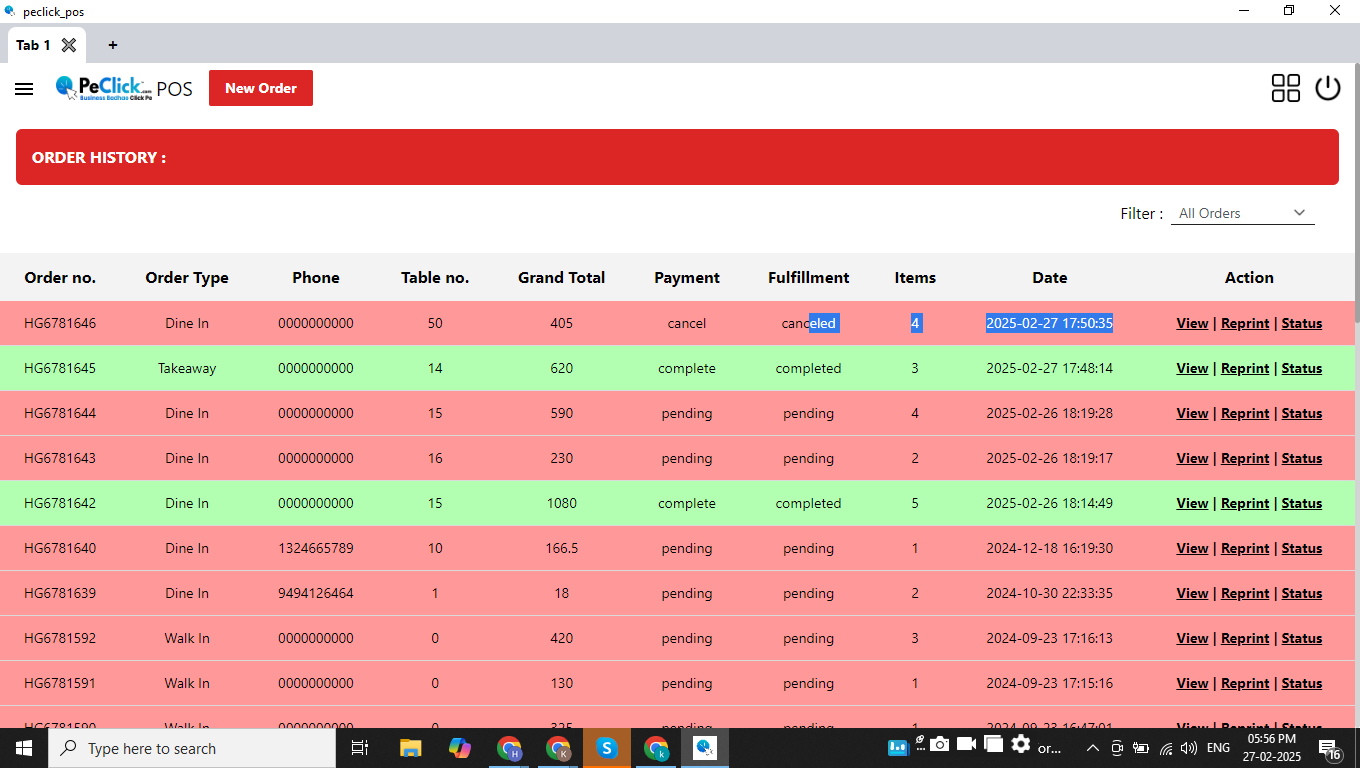Open the grid dashboard icon
1360x768 pixels.
(1285, 88)
